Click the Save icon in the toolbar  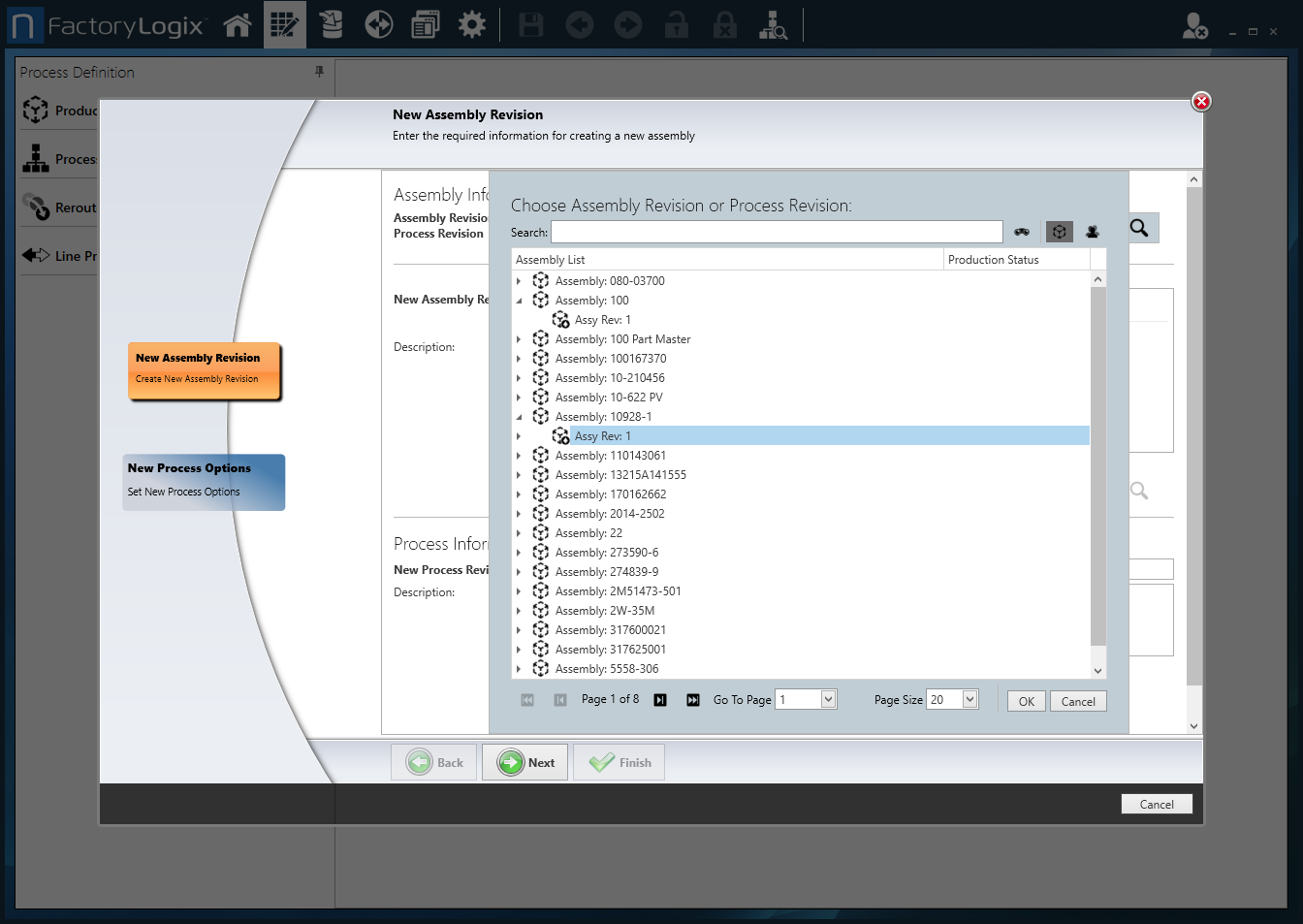(x=530, y=24)
